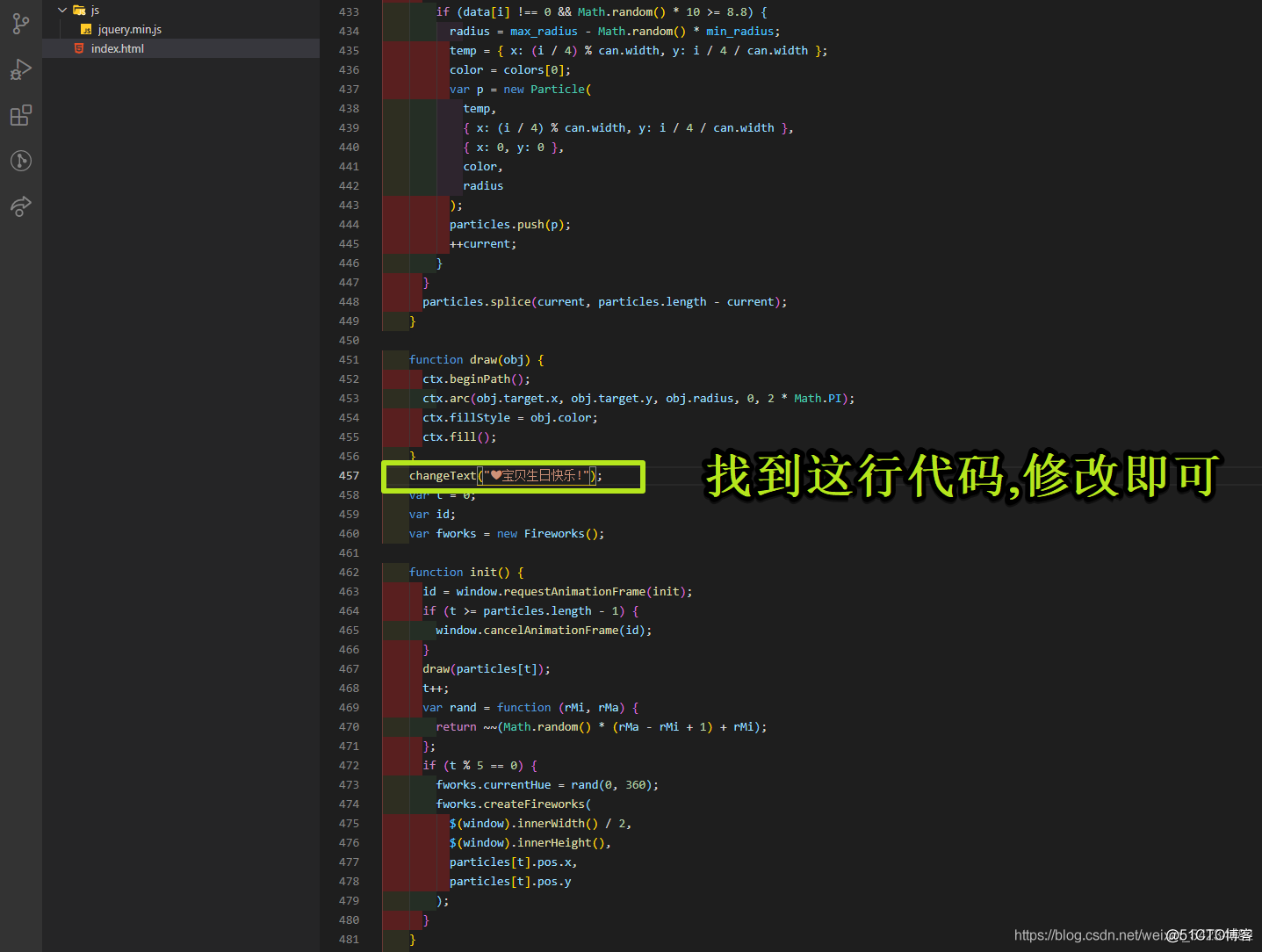Click the highlighted changeText code line
The height and width of the screenshot is (952, 1262).
point(502,475)
